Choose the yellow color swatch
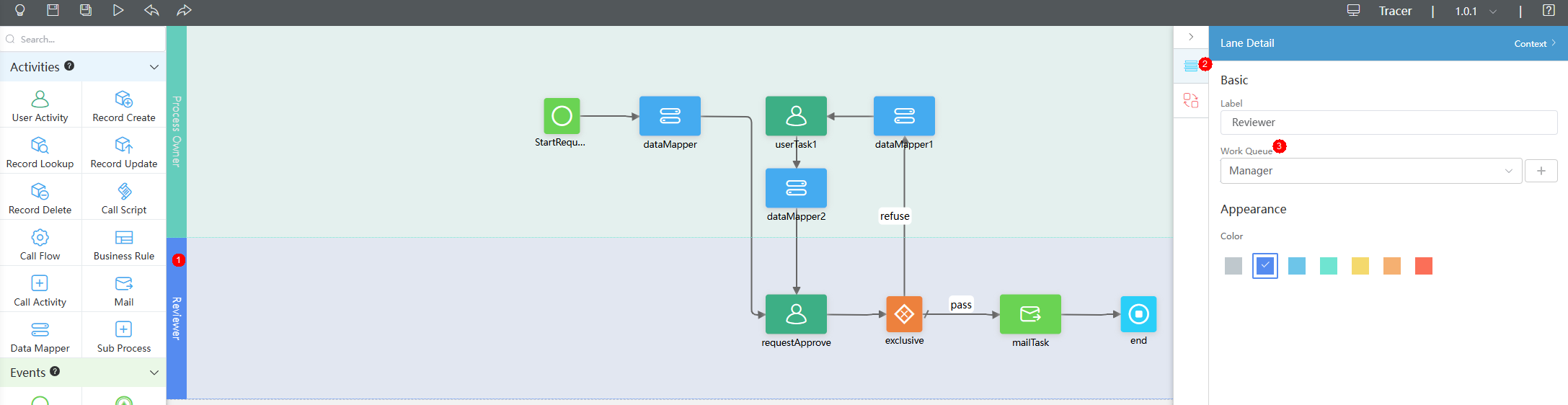 point(1360,266)
